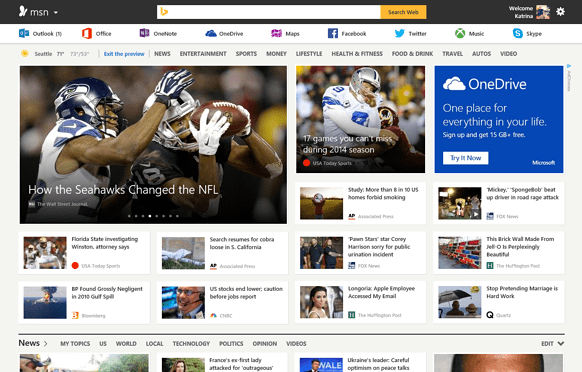Switch to the POLITICS news tab
Screen dimensions: 582x372
[x=231, y=344]
